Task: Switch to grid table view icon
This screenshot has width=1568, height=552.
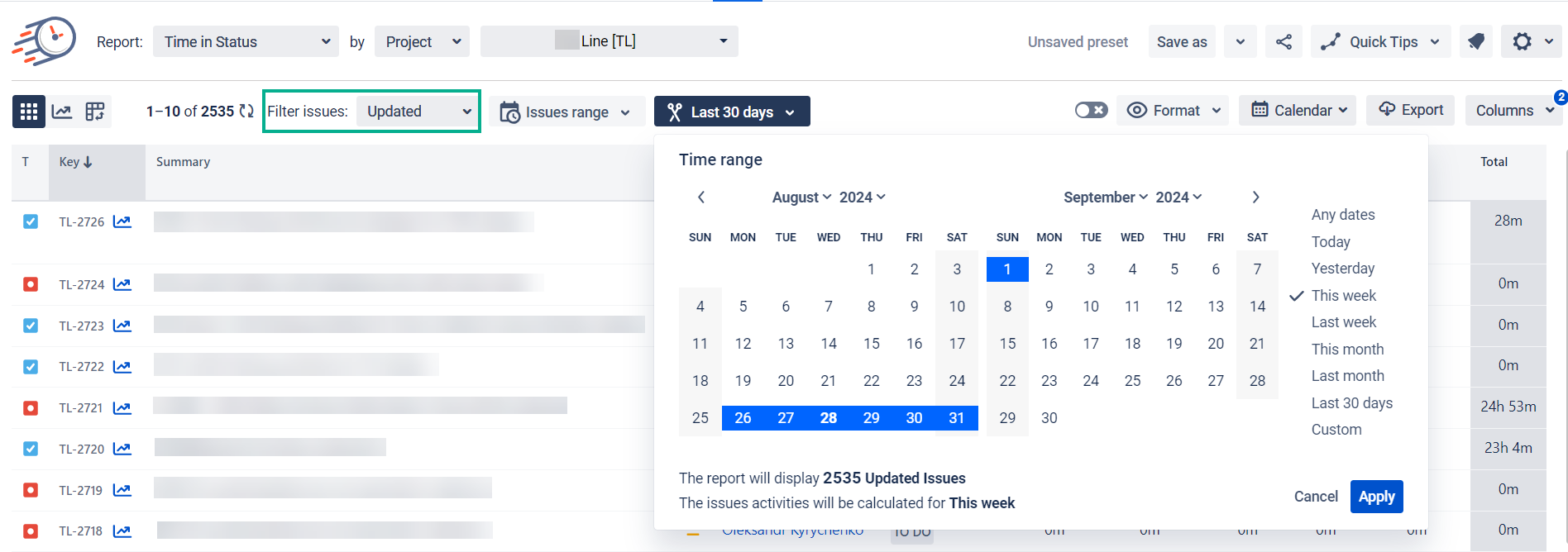Action: point(29,112)
